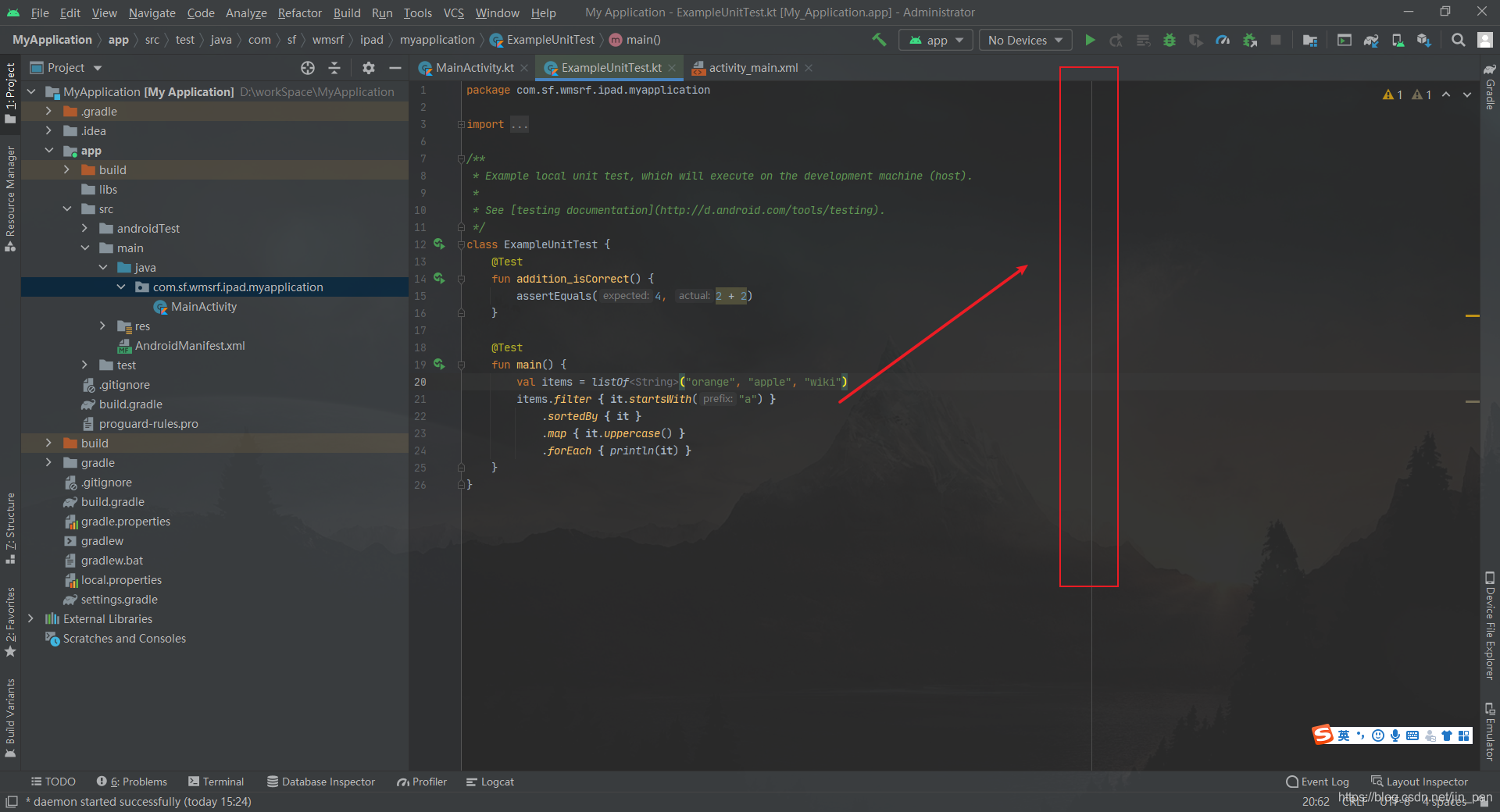Hide the Project panel with minus icon
The width and height of the screenshot is (1500, 812).
[395, 68]
